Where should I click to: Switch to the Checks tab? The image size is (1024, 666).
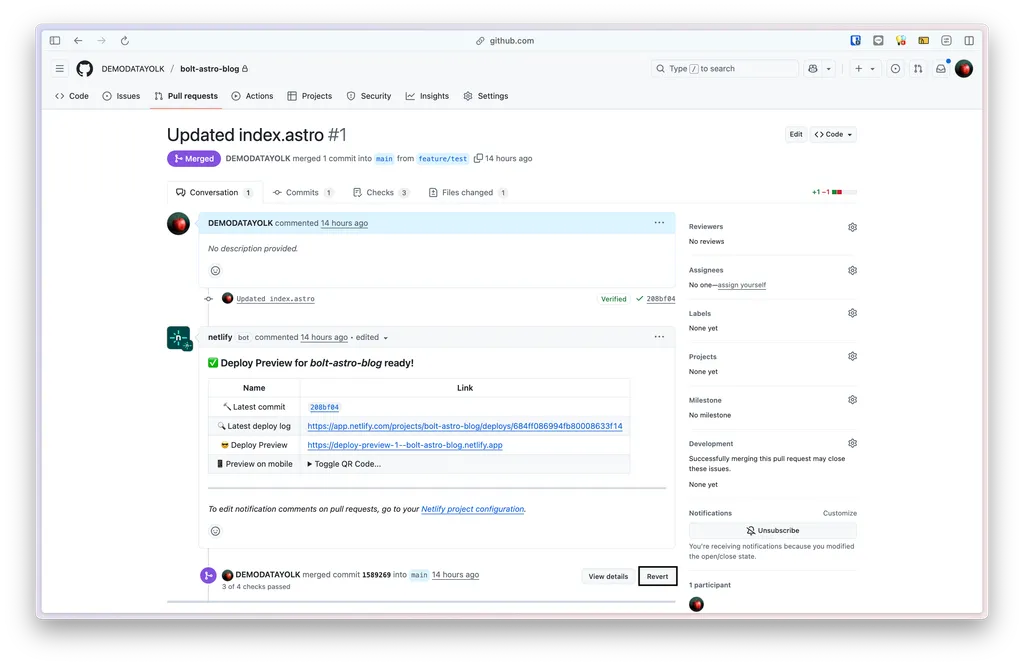click(381, 193)
